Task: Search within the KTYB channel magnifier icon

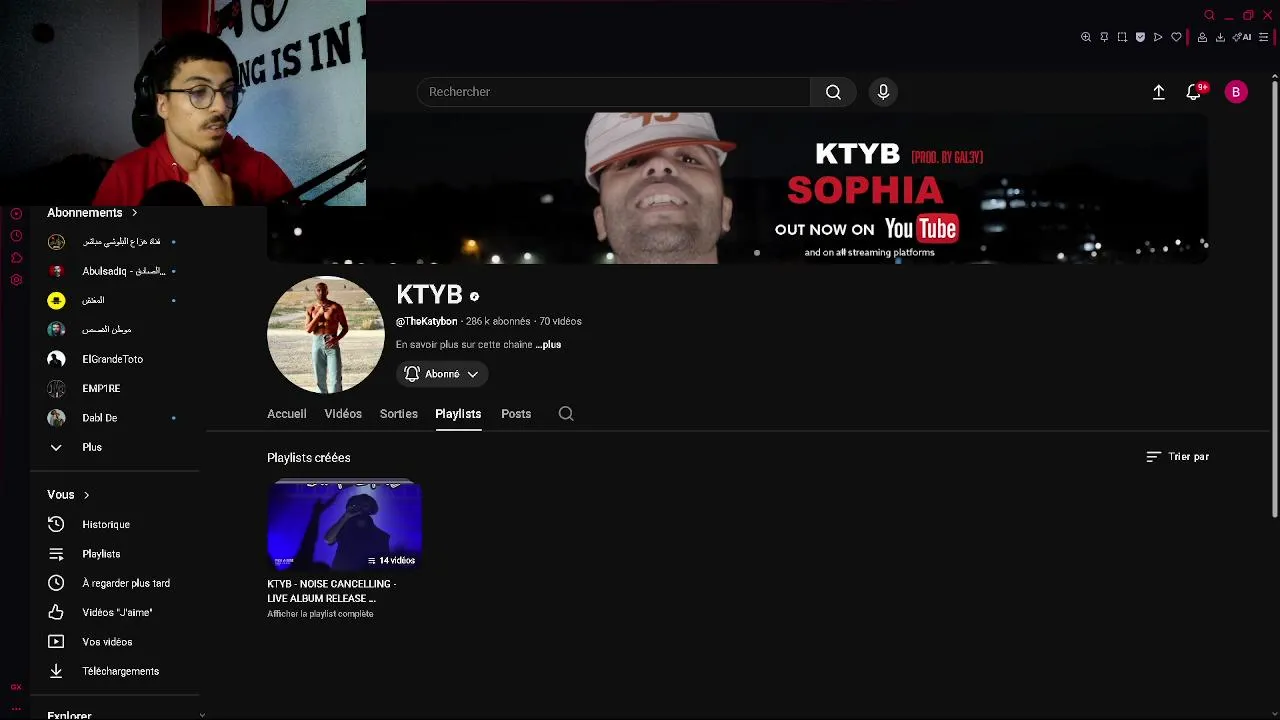Action: (566, 414)
